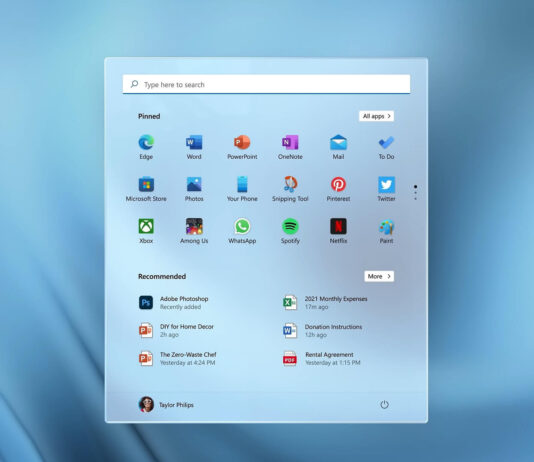Open Adobe Photoshop recommended item
Image resolution: width=534 pixels, height=462 pixels.
pos(174,303)
